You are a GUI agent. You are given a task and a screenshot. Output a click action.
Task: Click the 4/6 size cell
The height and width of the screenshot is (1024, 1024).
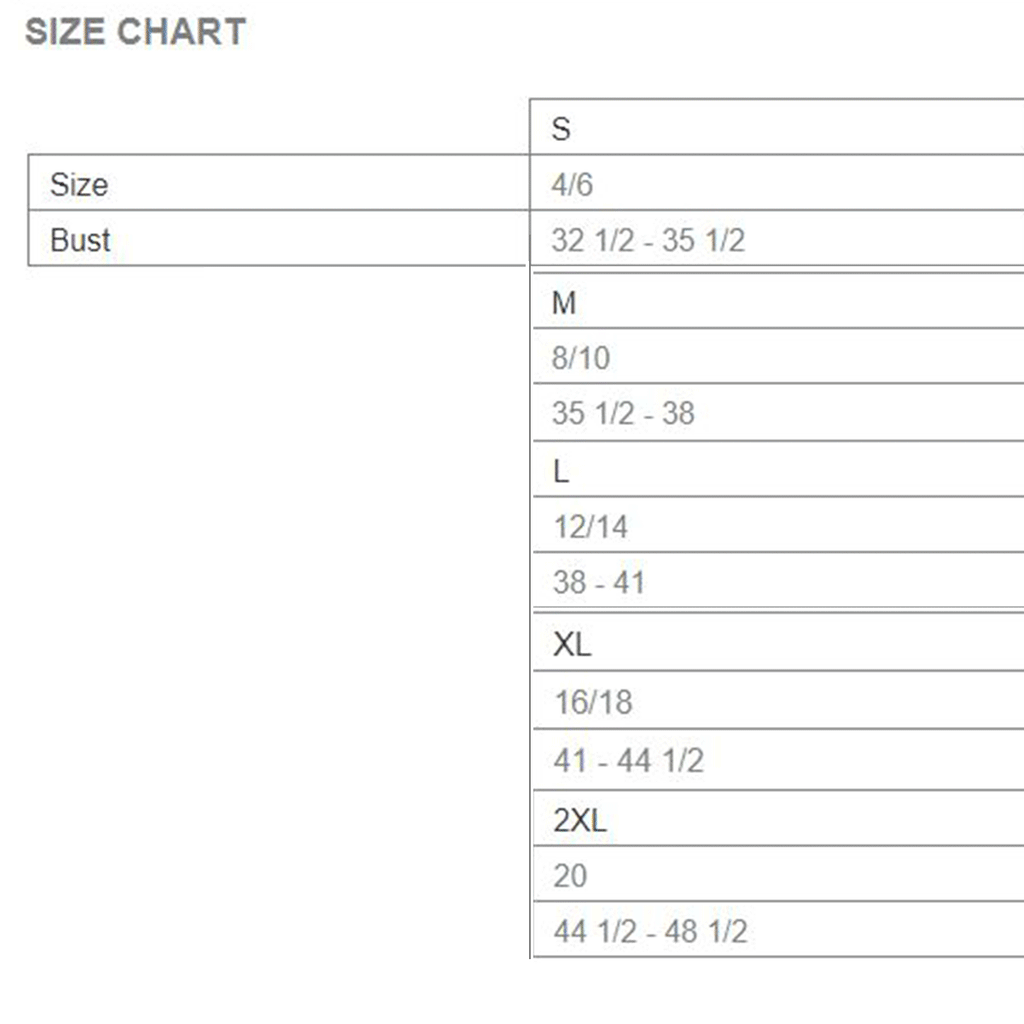(x=572, y=185)
